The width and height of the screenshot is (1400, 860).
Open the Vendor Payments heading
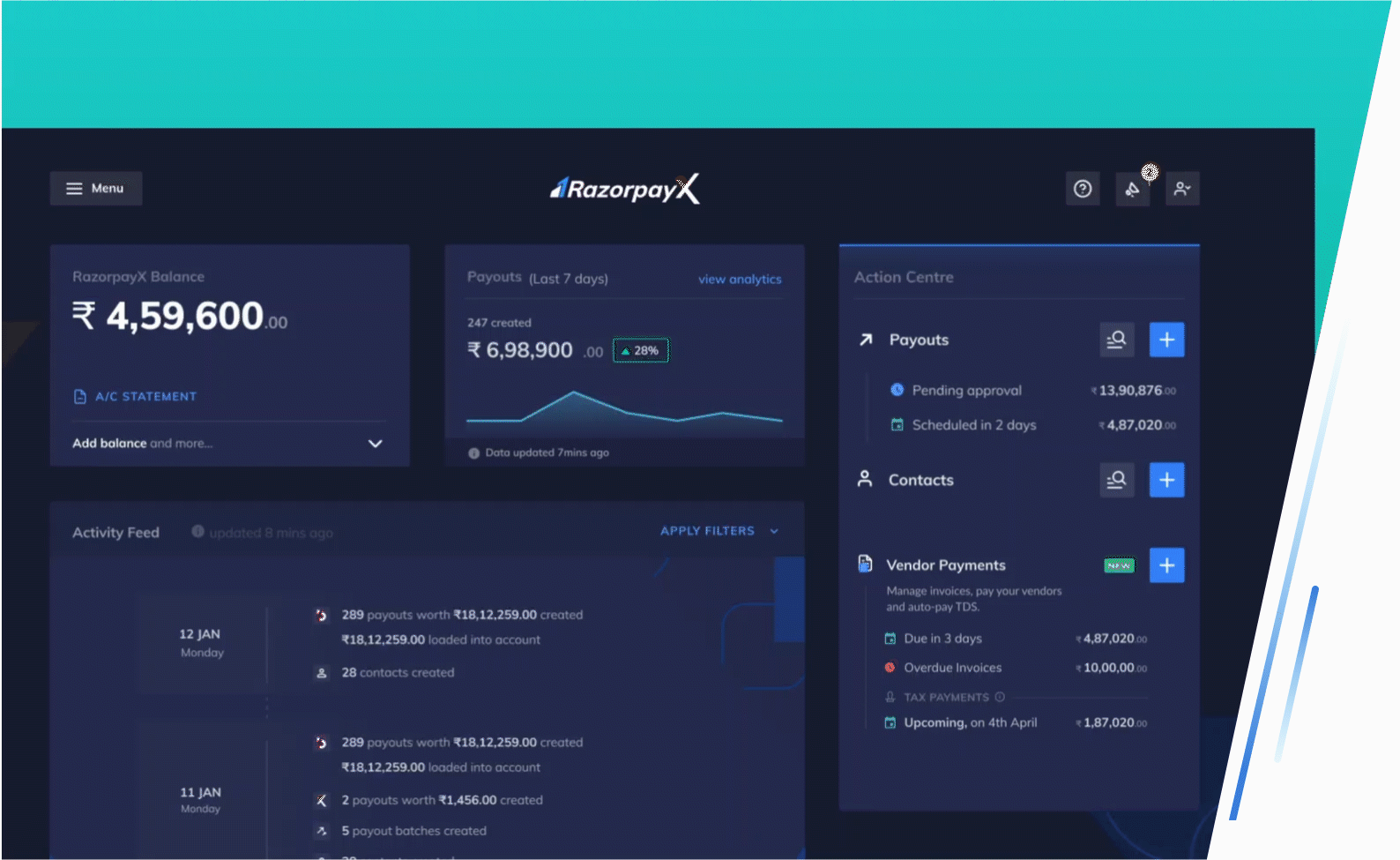(x=946, y=565)
